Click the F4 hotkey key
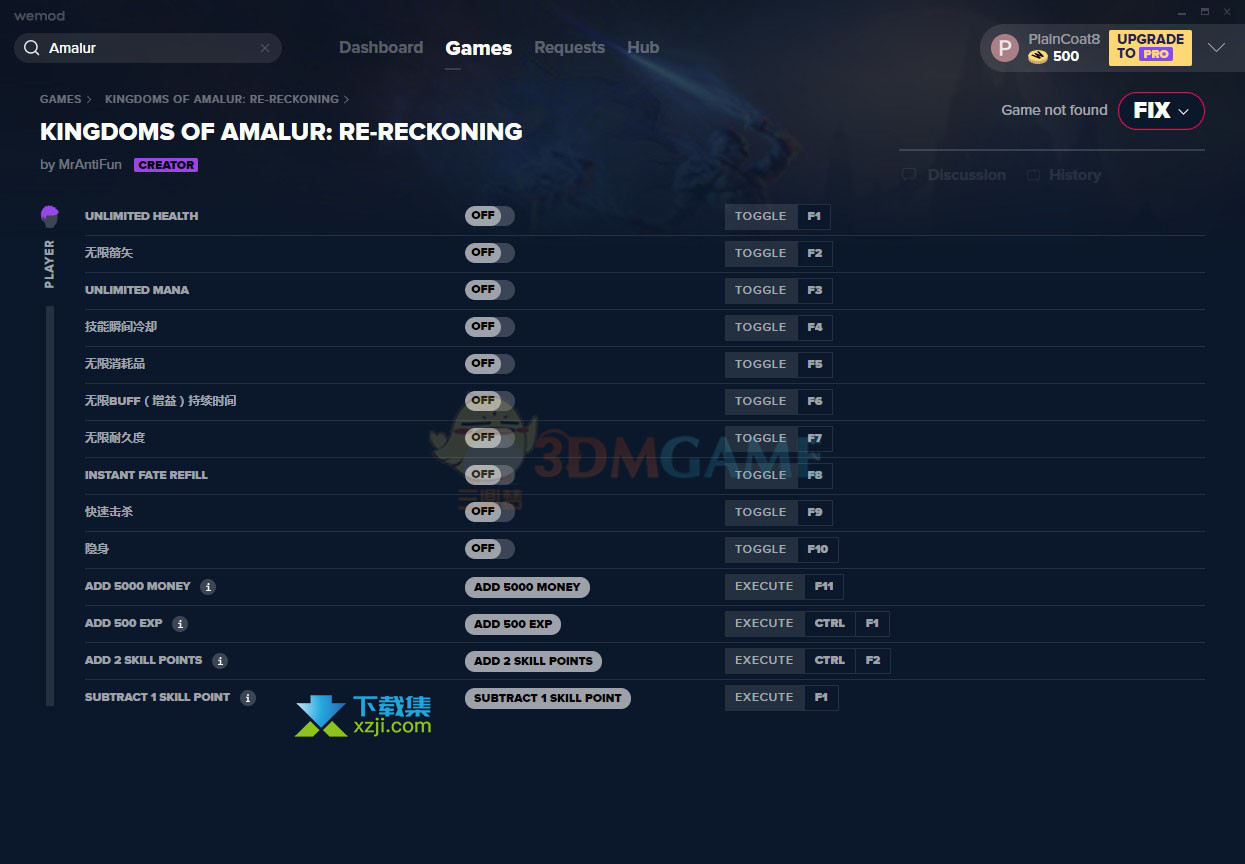 (815, 327)
